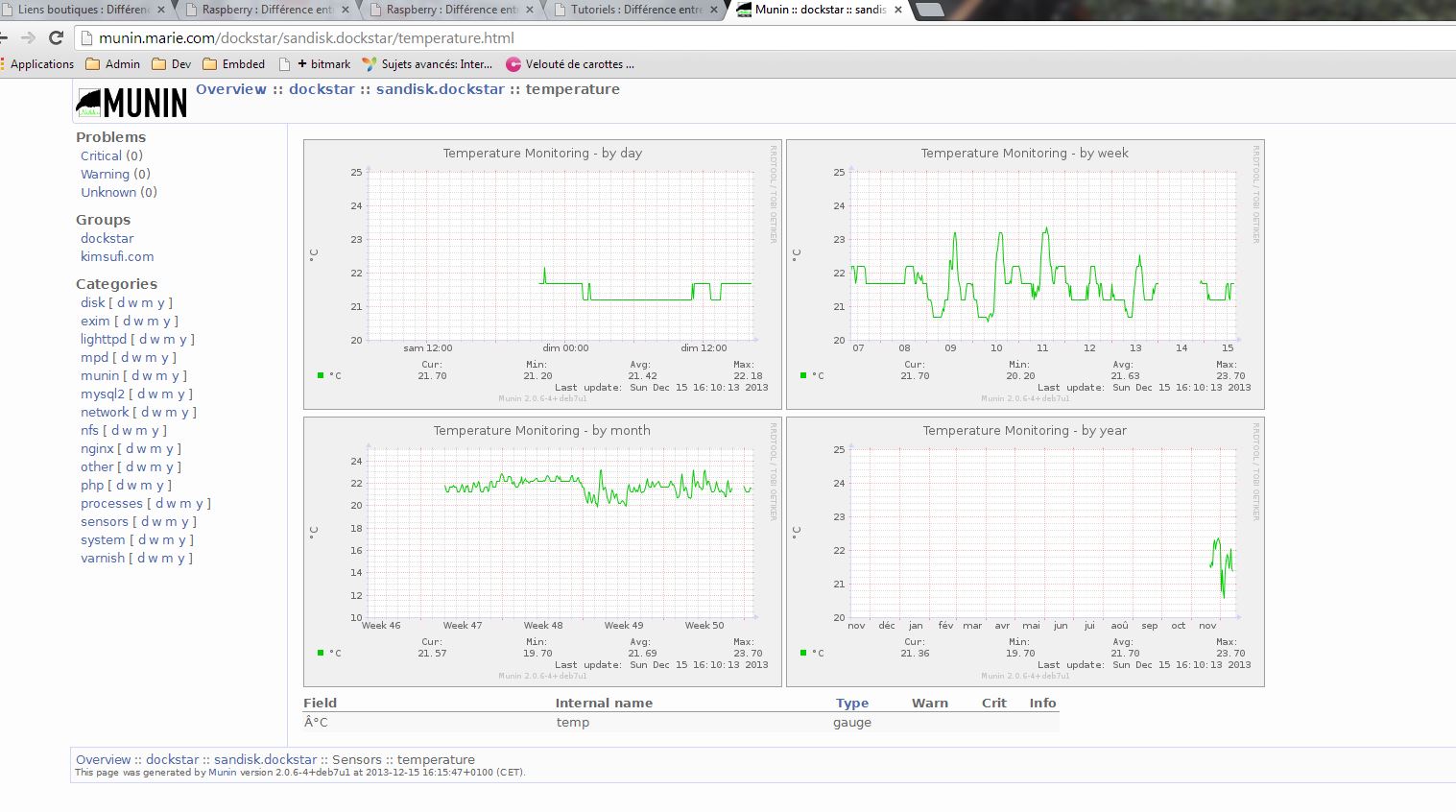Image resolution: width=1456 pixels, height=812 pixels.
Task: Click the browser forward arrow
Action: [28, 38]
